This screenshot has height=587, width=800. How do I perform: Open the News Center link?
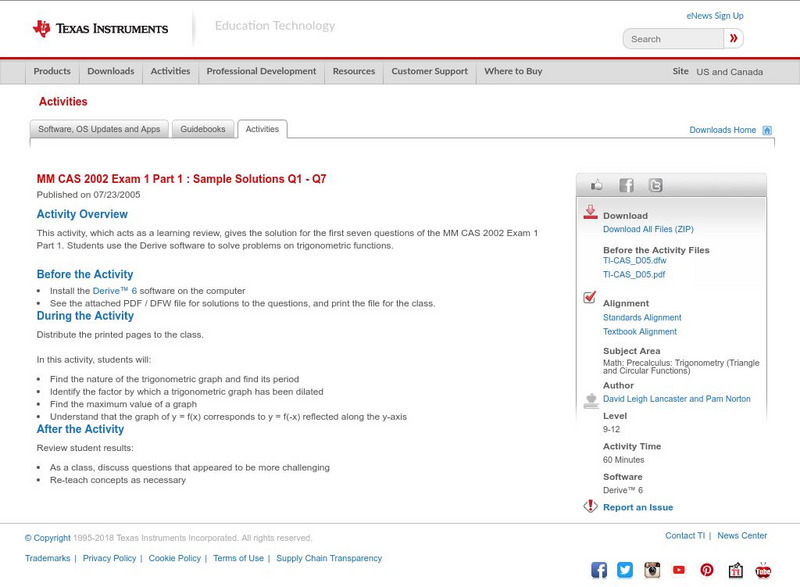742,535
